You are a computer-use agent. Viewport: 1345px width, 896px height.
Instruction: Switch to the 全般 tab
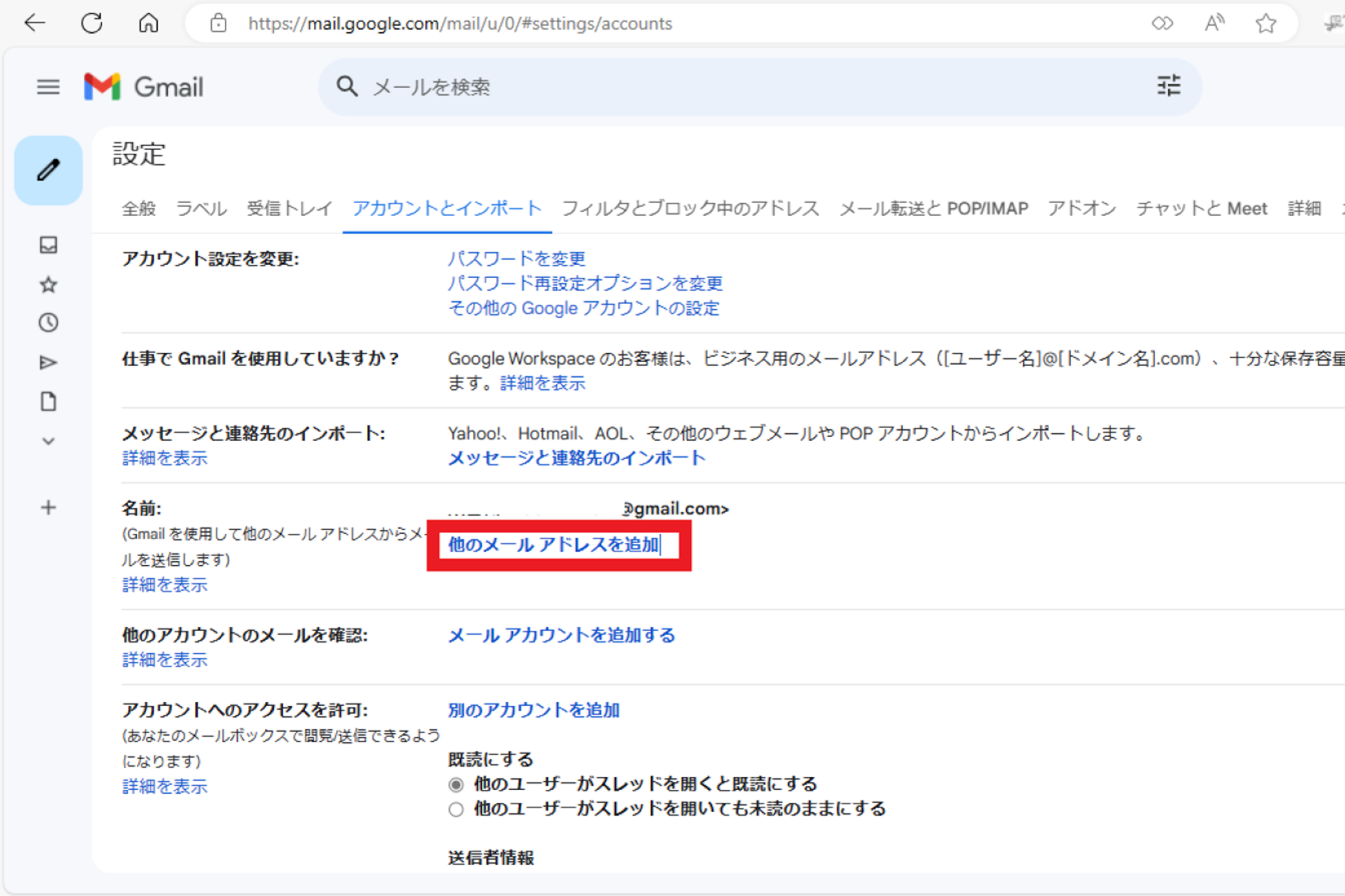coord(139,209)
